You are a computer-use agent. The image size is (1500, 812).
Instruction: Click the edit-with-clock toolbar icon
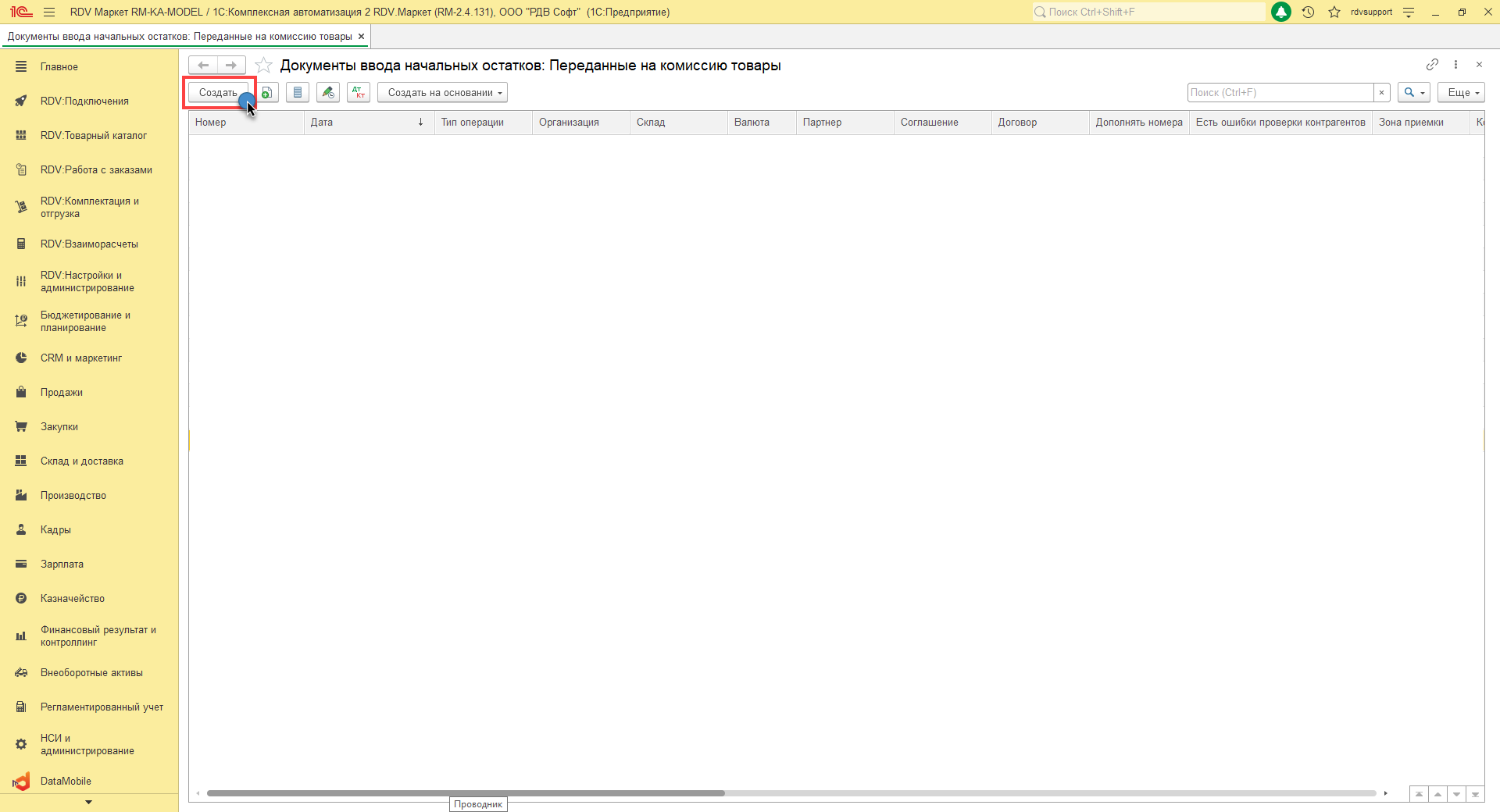tap(328, 92)
